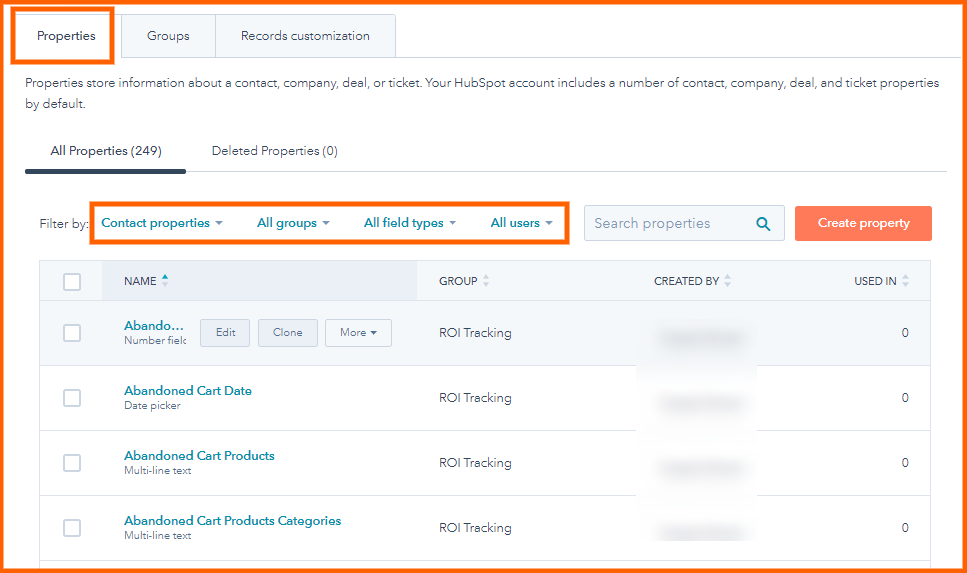This screenshot has height=573, width=967.
Task: Sort by the NAME column arrow
Action: click(x=165, y=281)
